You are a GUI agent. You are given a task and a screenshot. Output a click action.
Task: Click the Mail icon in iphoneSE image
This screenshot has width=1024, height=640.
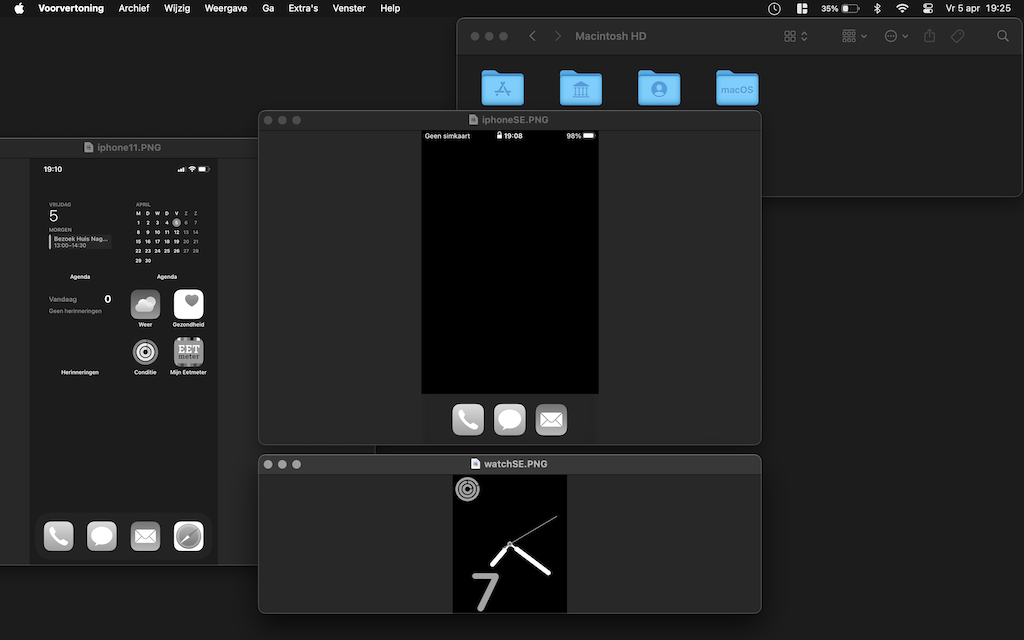(x=551, y=419)
